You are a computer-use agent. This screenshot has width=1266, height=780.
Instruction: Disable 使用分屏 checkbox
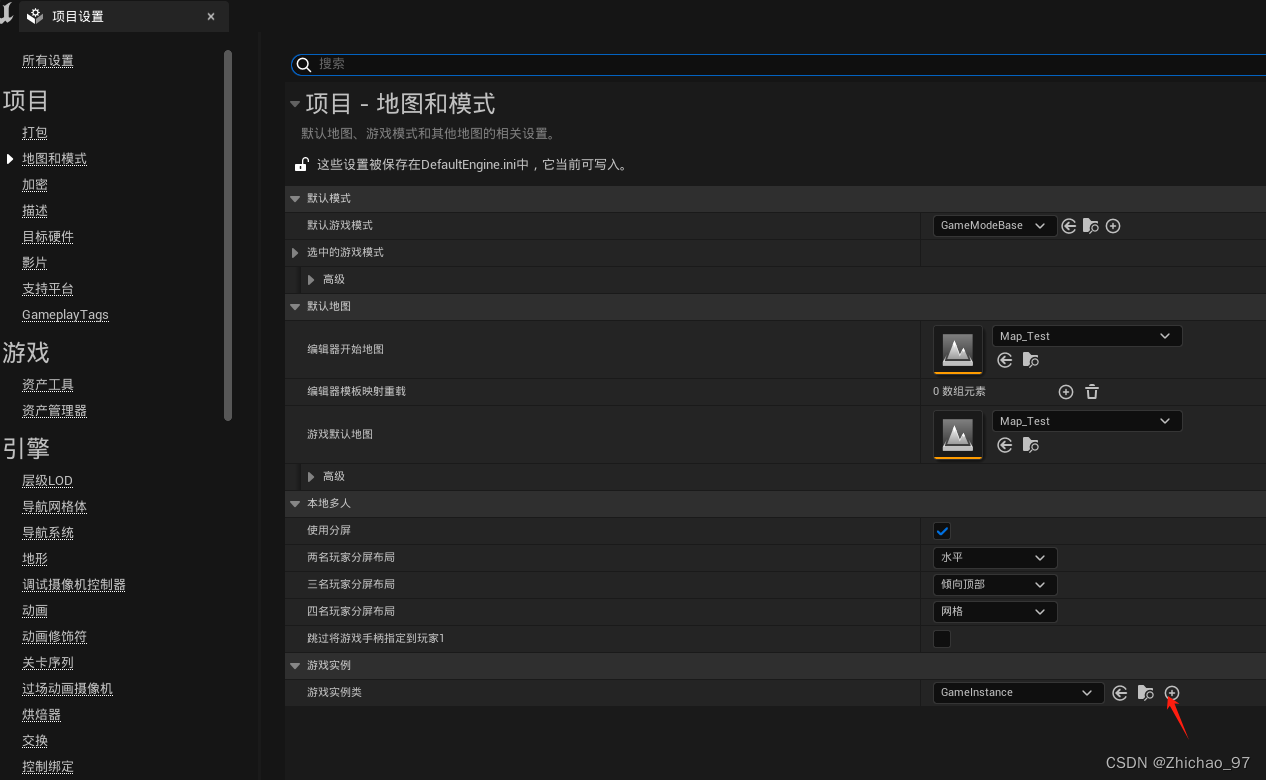(x=941, y=531)
